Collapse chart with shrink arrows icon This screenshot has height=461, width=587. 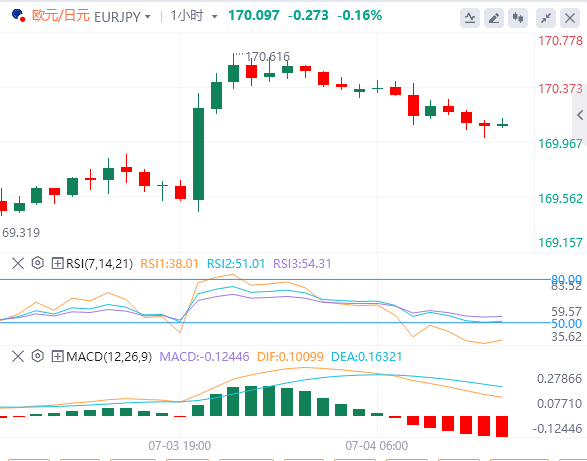546,18
